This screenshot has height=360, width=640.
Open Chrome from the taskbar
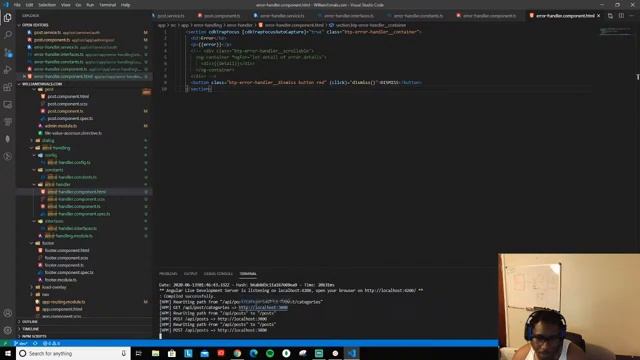tap(237, 353)
